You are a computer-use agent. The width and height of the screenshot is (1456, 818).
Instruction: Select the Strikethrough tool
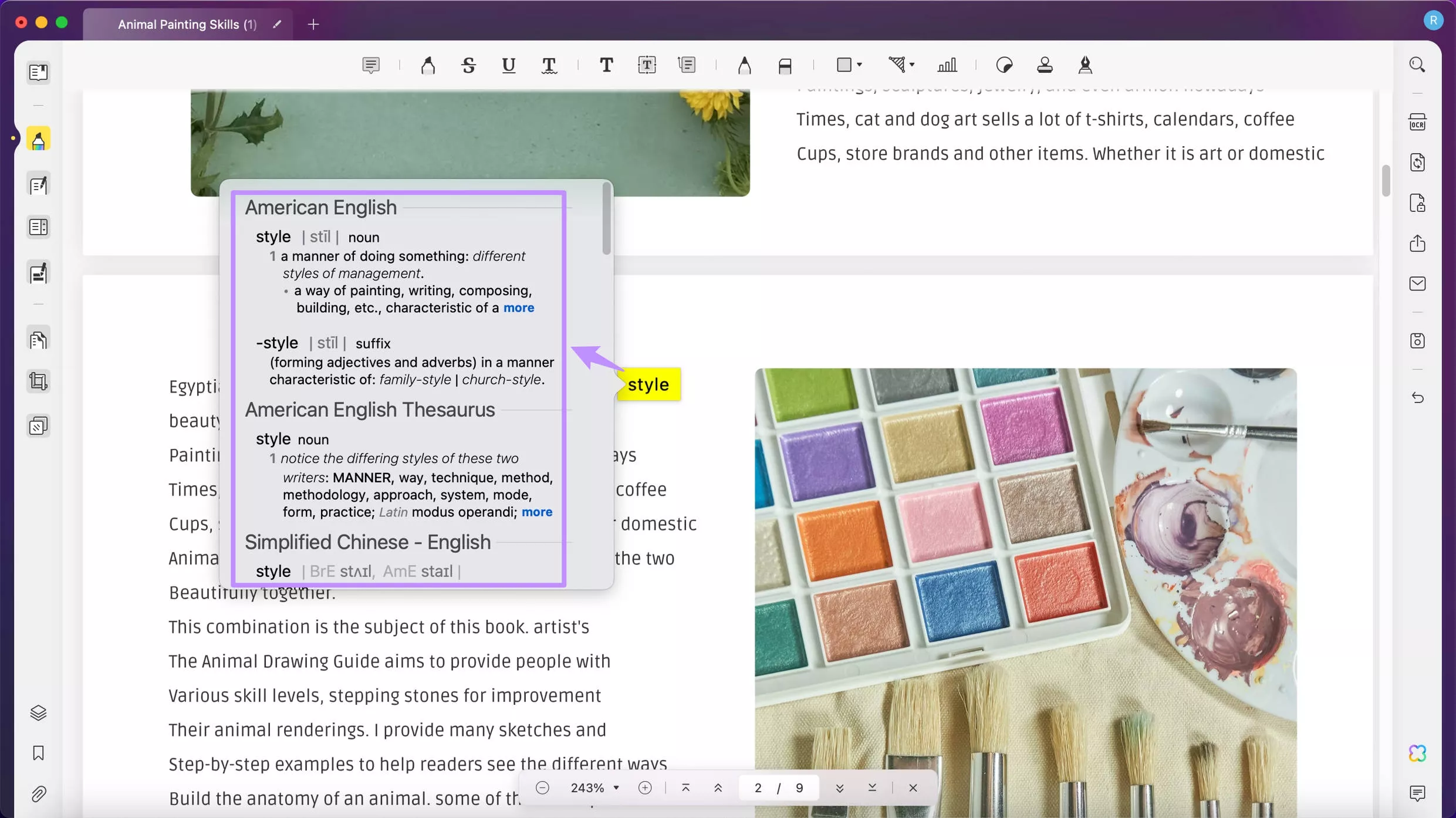(468, 65)
